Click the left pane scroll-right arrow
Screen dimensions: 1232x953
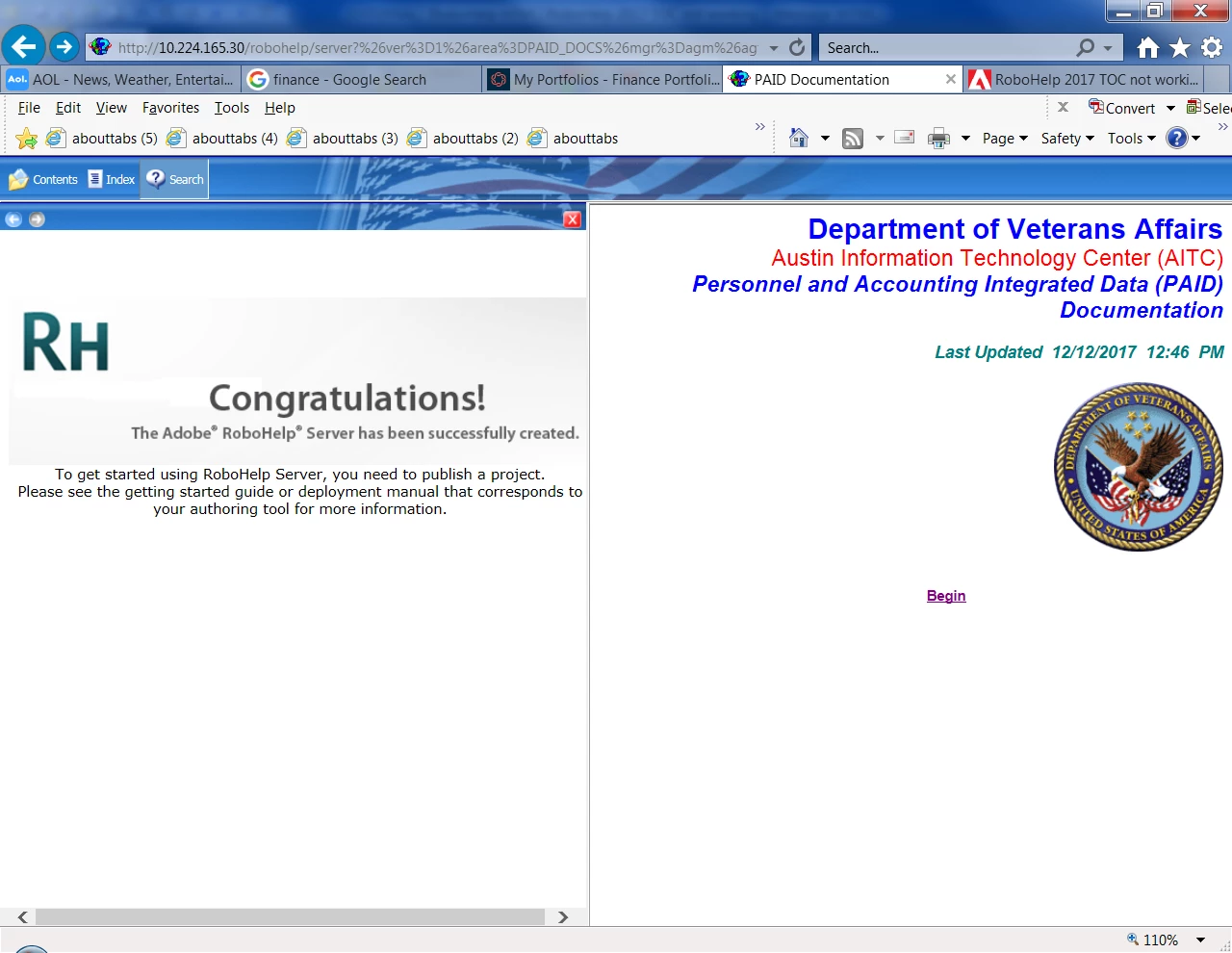(563, 916)
